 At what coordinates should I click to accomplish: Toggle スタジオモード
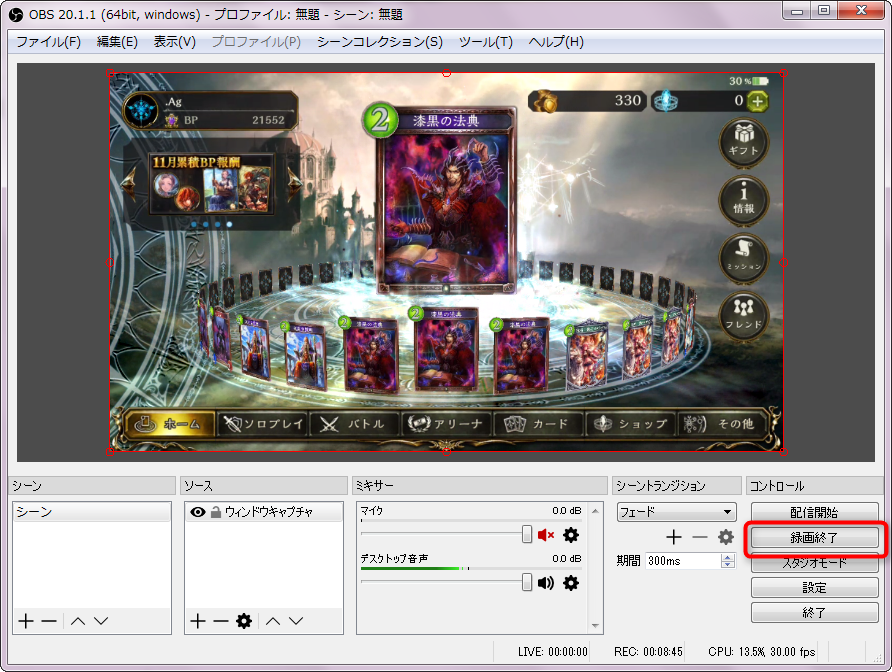coord(815,563)
